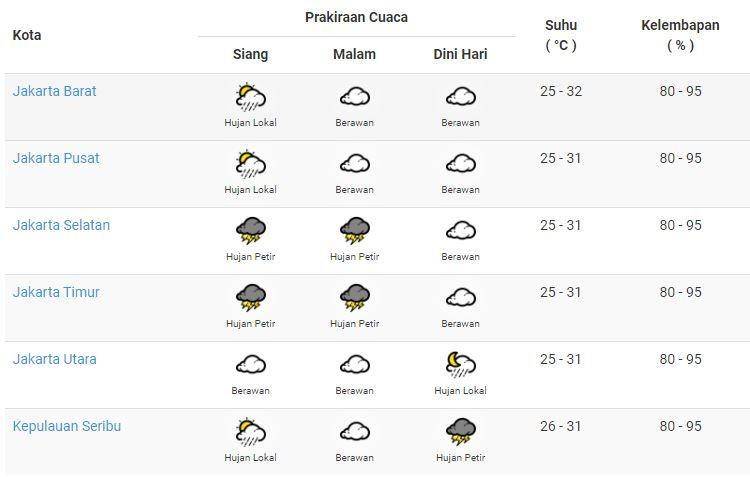Screen dimensions: 750x477
Task: Click Jakarta Selatan's Dini Hari Berawan icon
Action: pyautogui.click(x=460, y=231)
